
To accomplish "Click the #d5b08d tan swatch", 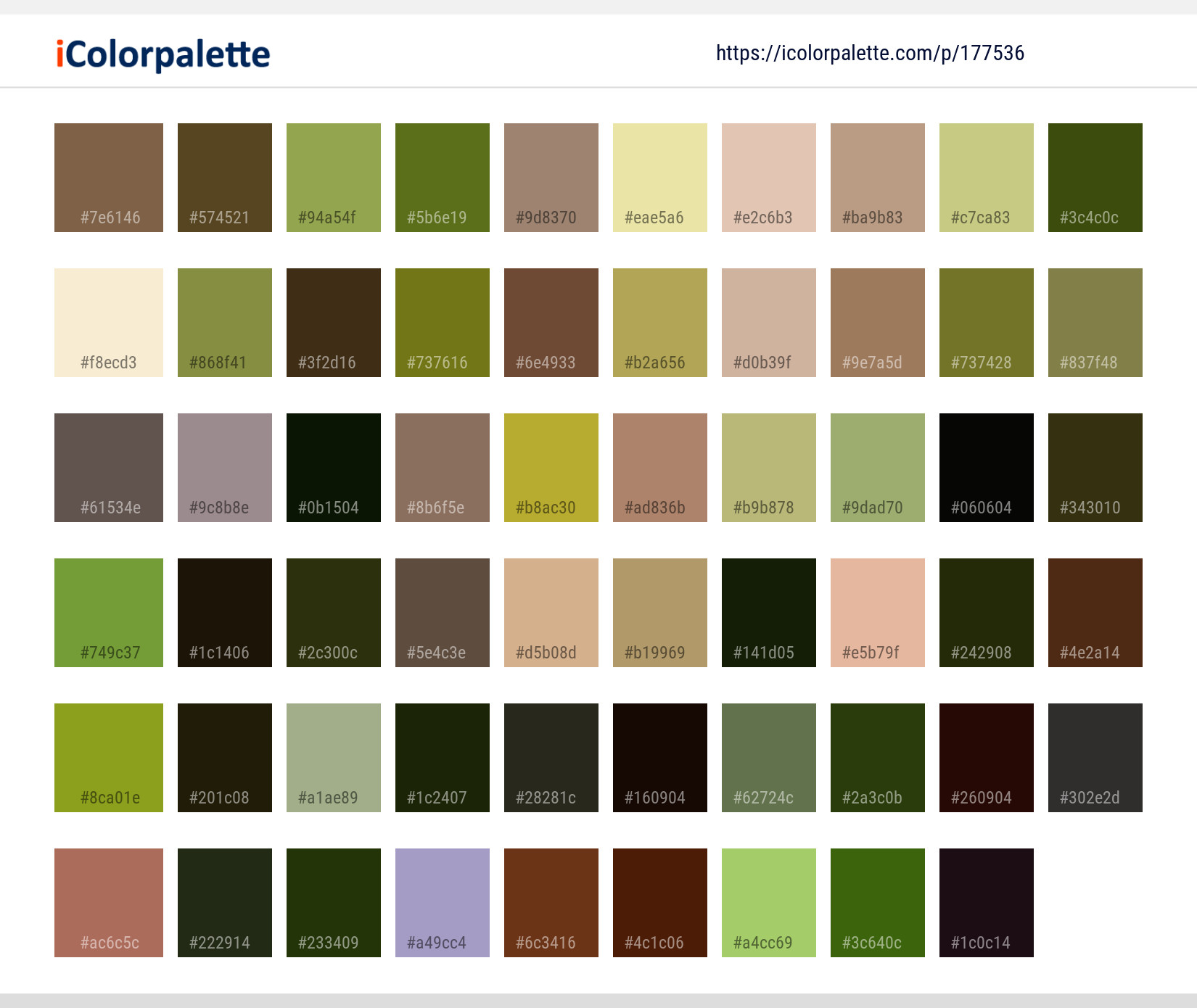I will pos(551,612).
